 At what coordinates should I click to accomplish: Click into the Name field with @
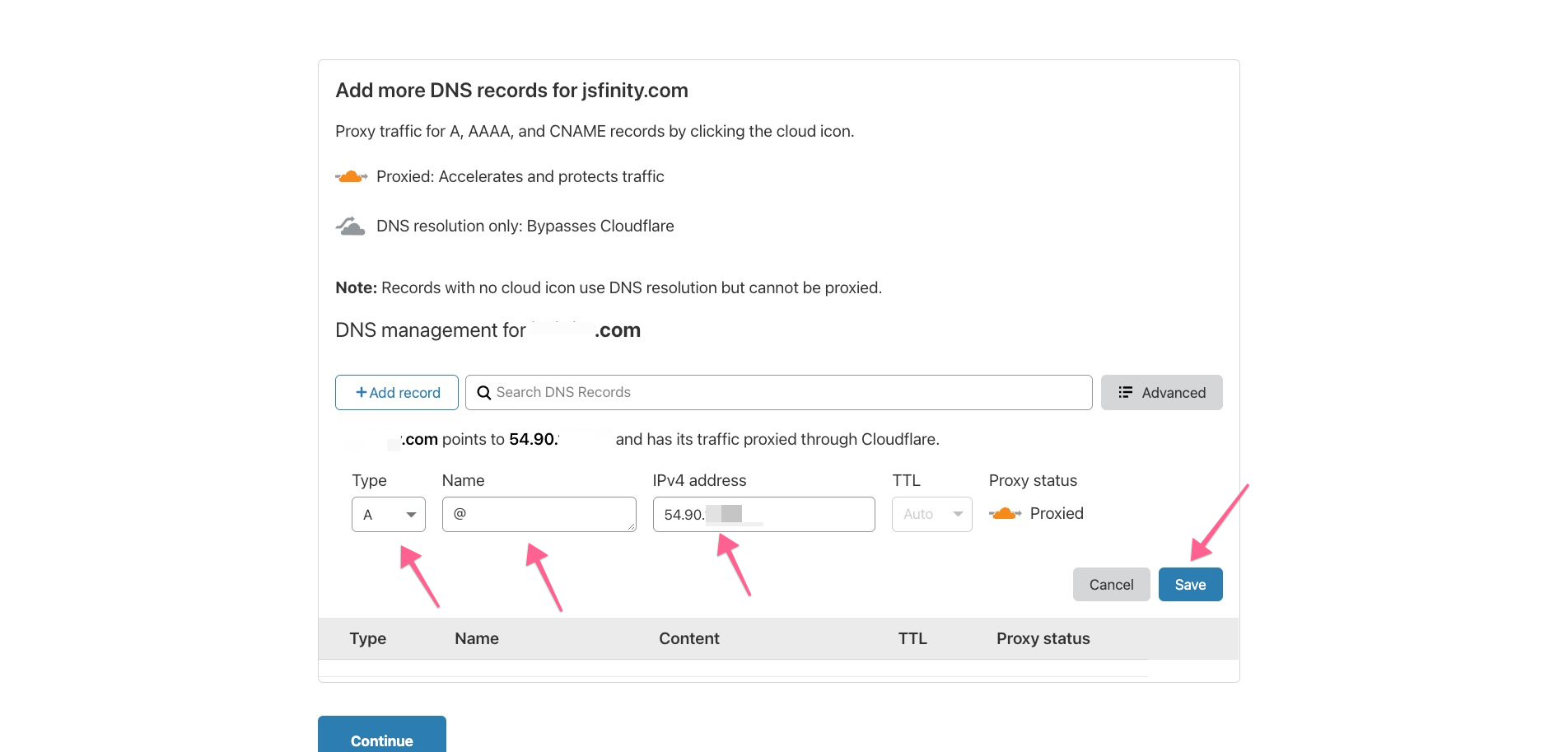point(539,515)
